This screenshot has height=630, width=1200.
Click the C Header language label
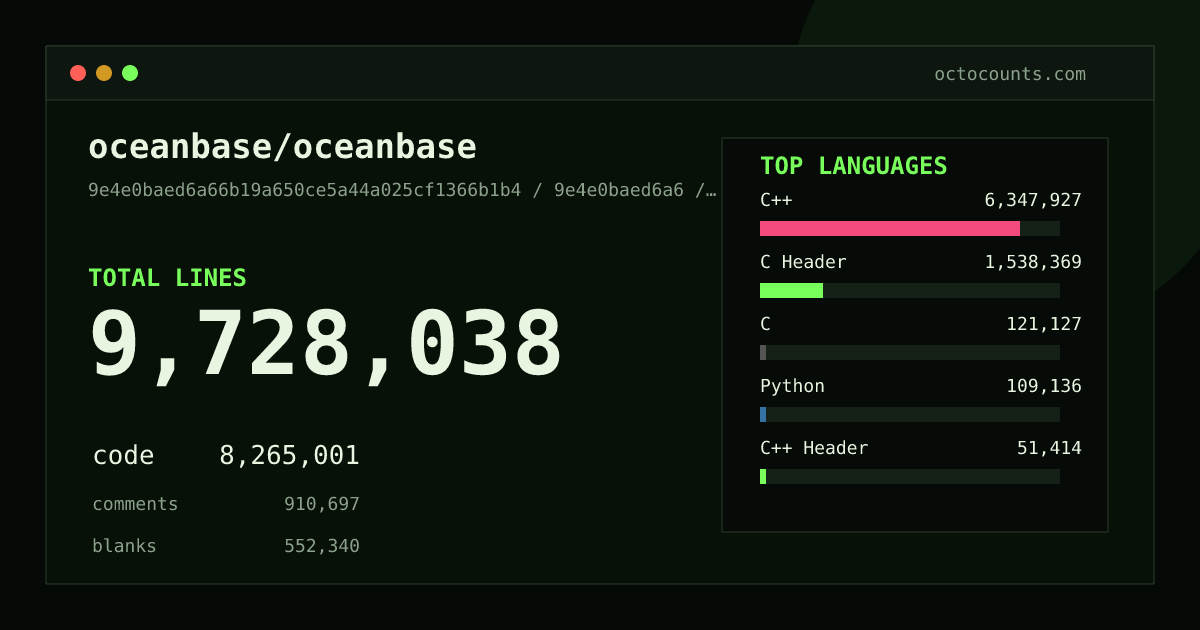pos(803,262)
